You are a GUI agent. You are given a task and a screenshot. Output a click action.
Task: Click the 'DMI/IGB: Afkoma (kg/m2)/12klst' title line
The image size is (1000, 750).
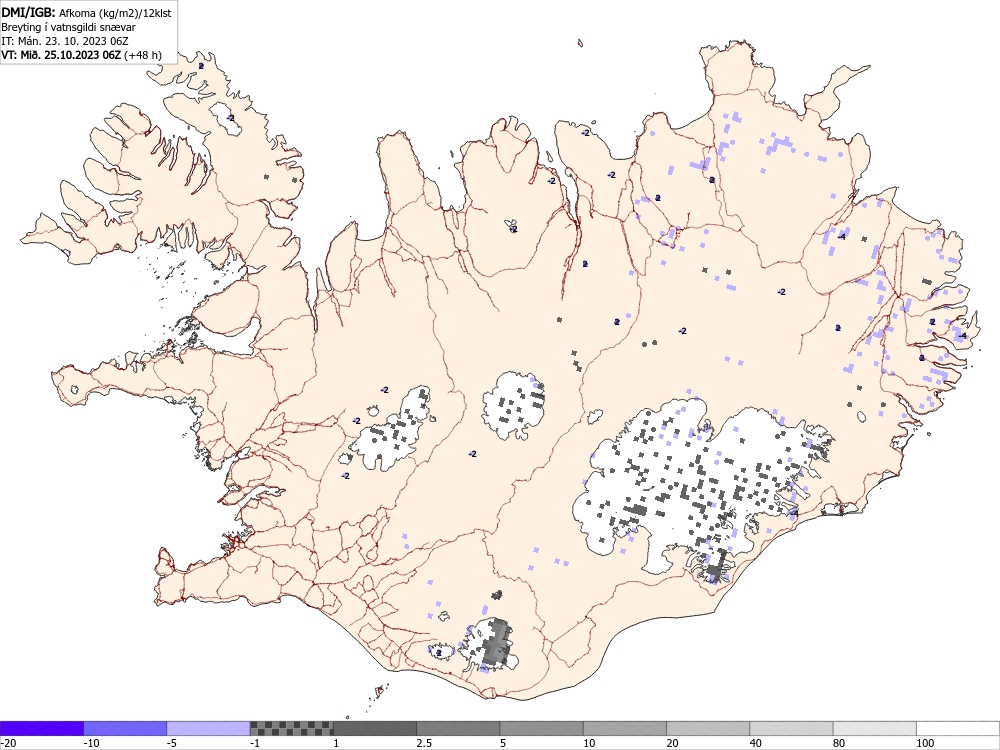87,12
